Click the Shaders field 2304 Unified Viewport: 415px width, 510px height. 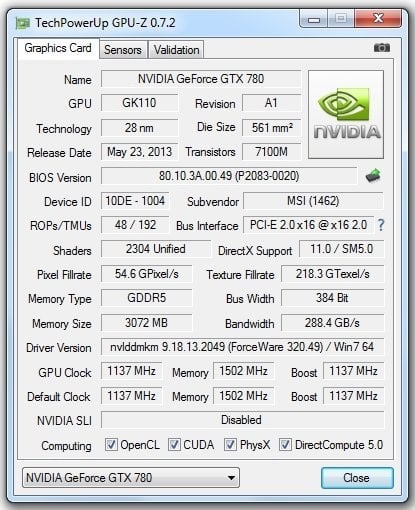(x=156, y=249)
